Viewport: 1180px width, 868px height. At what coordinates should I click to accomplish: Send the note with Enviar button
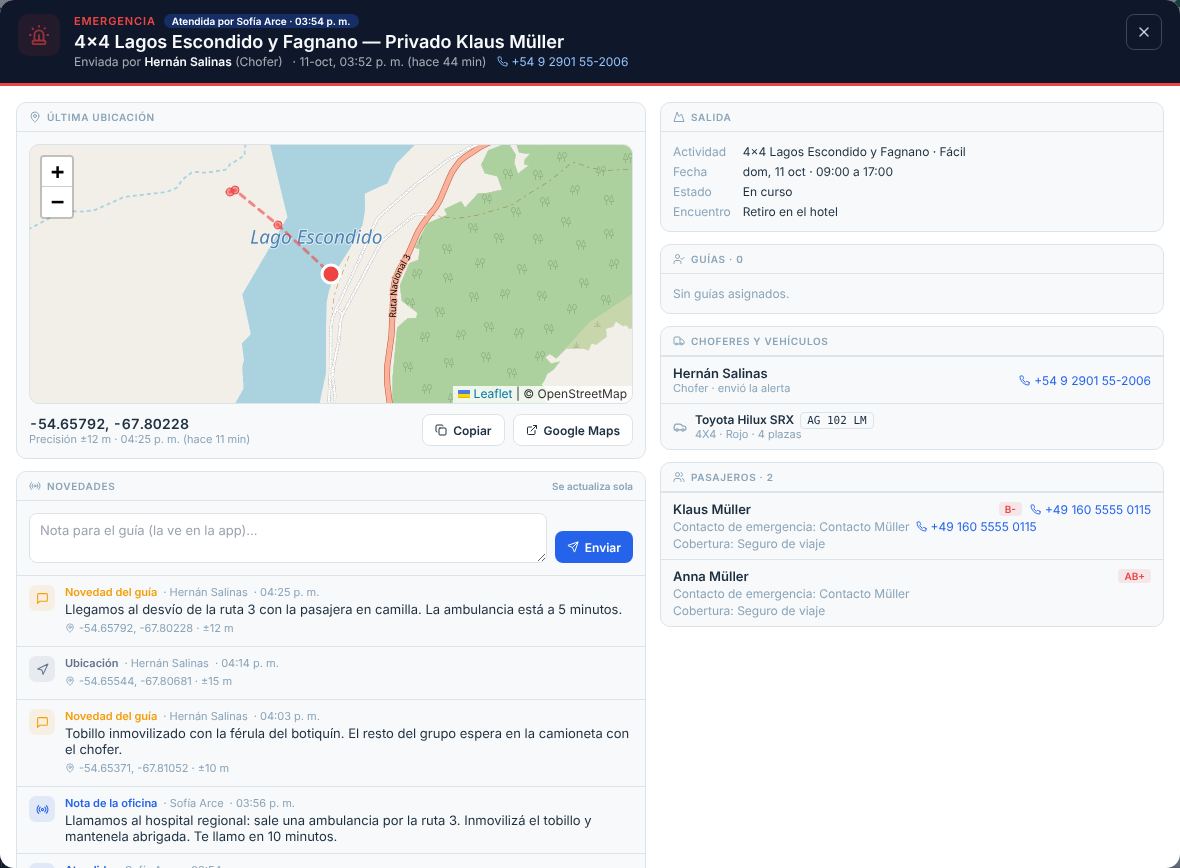[594, 547]
